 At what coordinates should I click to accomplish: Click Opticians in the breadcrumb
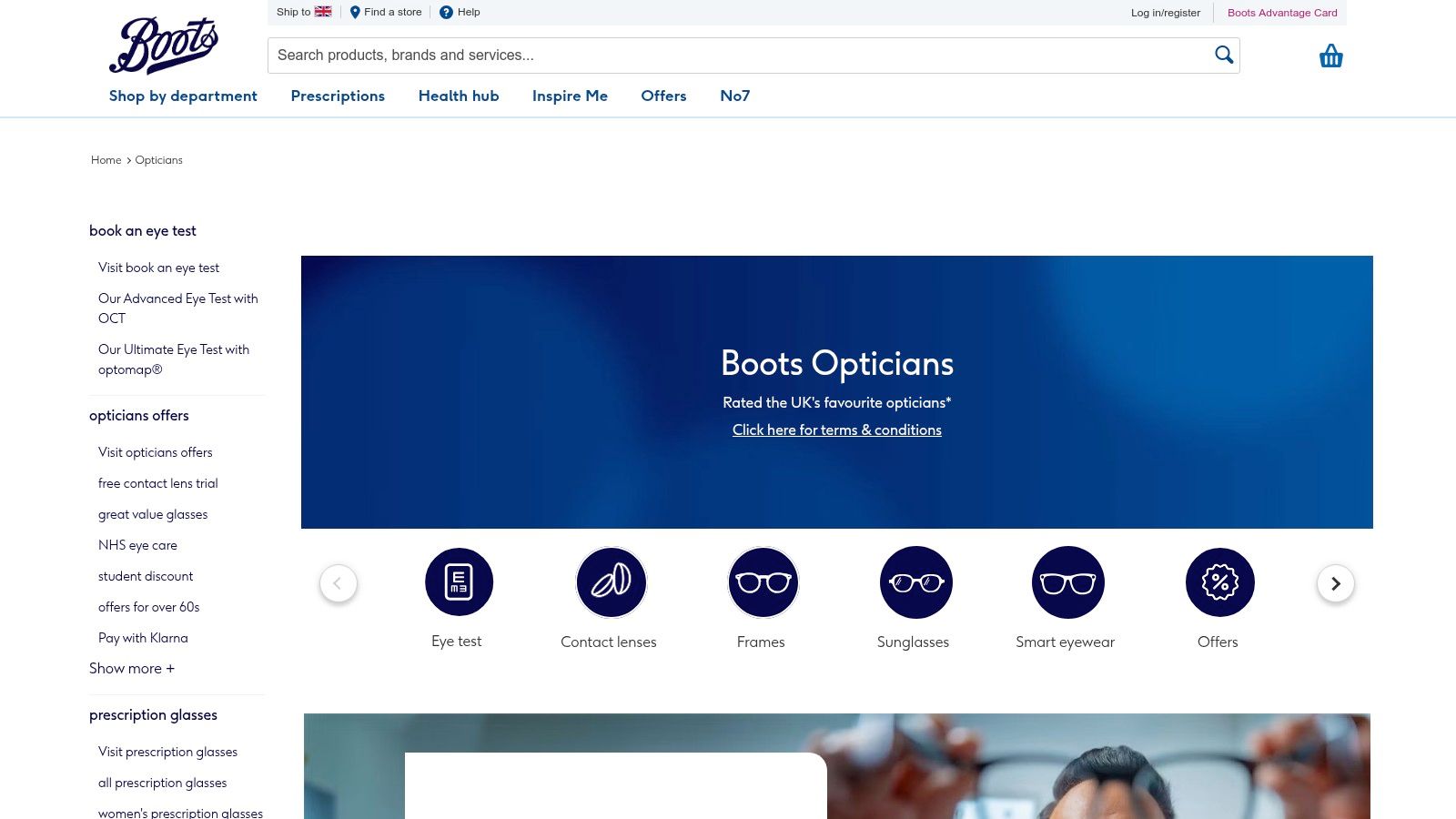(x=158, y=160)
